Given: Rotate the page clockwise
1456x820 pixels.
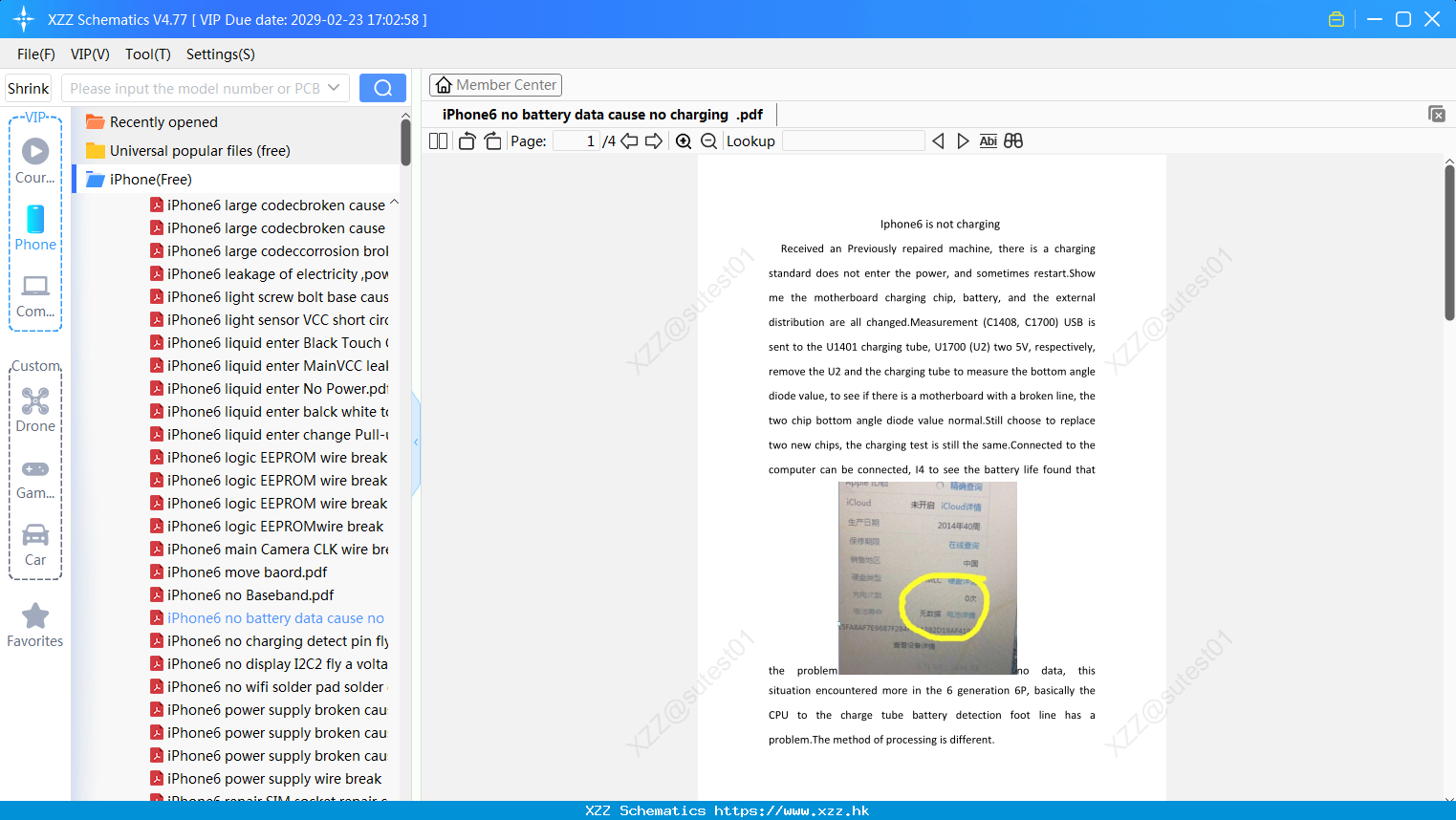Looking at the screenshot, I should click(x=492, y=141).
